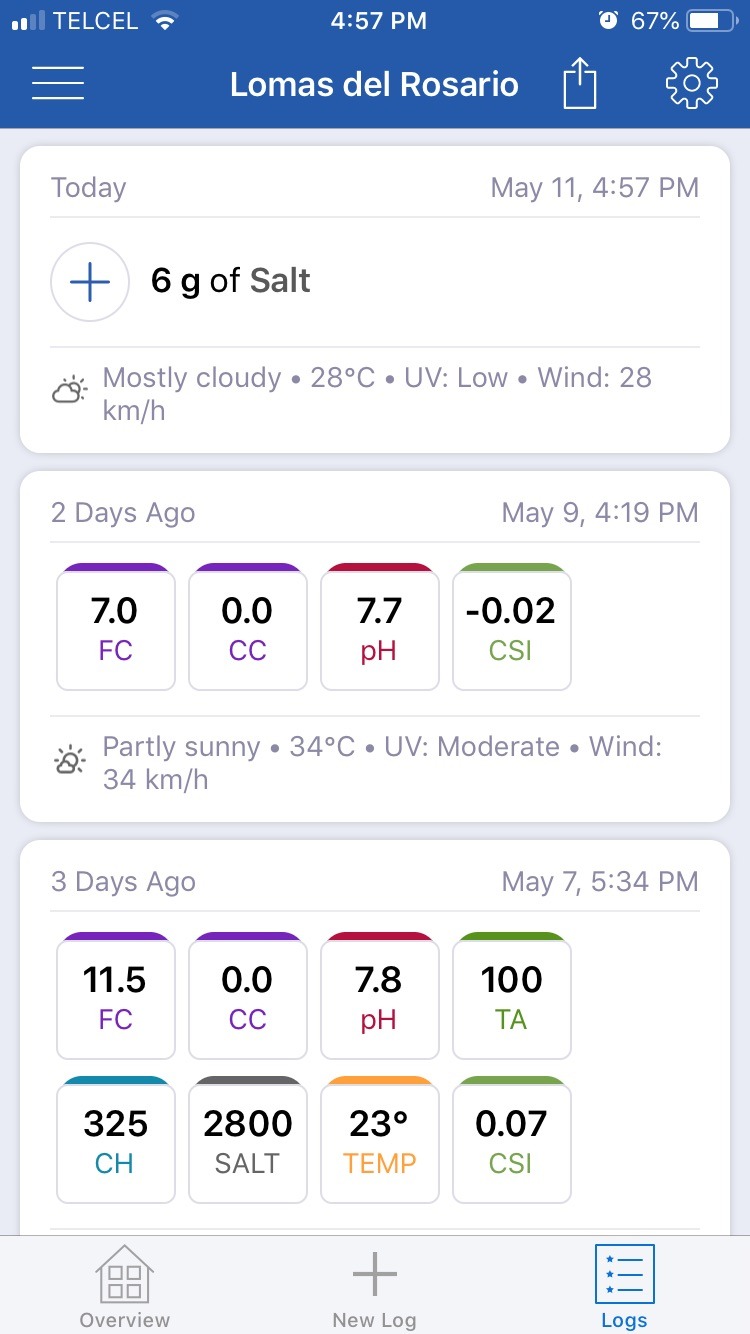
Task: Tap the 100 TA tile
Action: pyautogui.click(x=512, y=996)
